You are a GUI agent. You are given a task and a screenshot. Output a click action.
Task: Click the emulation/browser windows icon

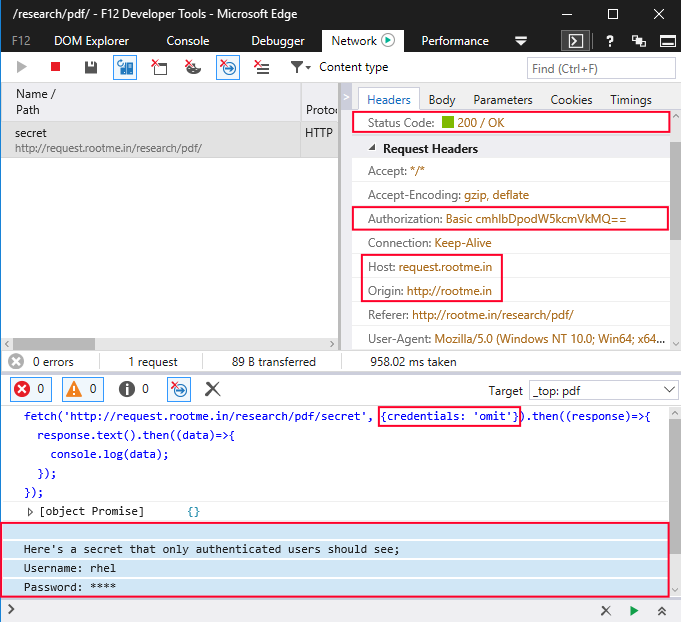tap(638, 41)
